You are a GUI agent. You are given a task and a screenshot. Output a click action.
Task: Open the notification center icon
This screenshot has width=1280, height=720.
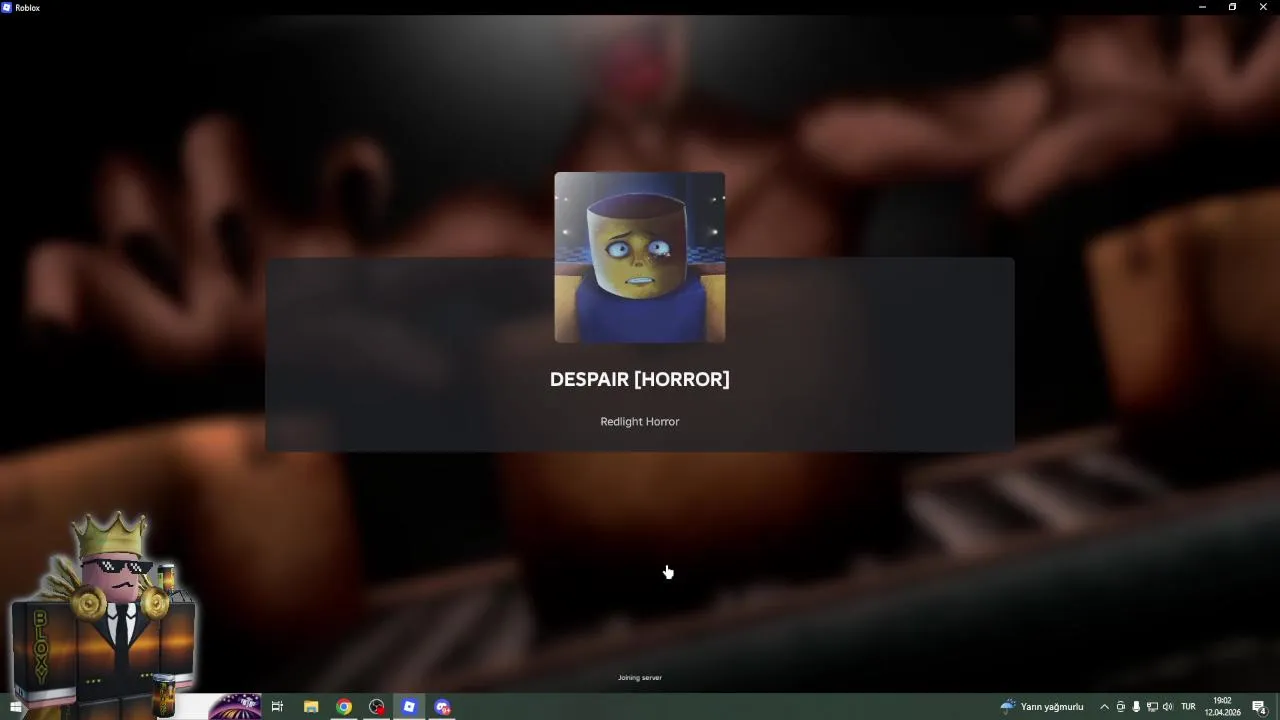1260,707
